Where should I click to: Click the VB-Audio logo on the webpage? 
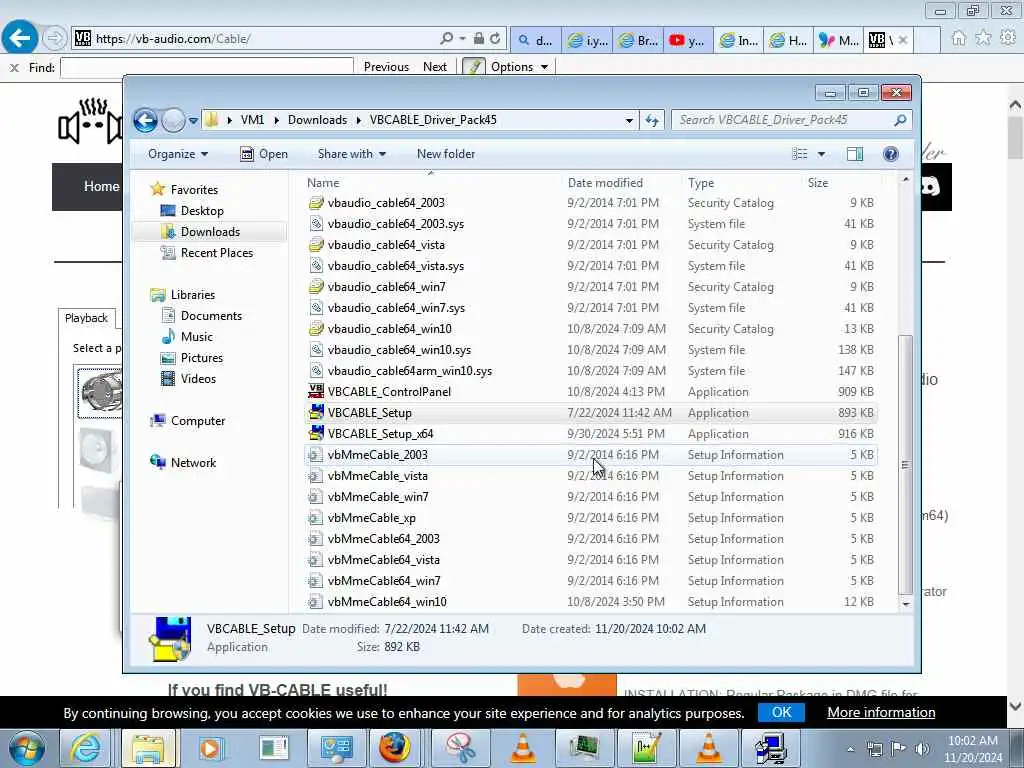click(90, 121)
